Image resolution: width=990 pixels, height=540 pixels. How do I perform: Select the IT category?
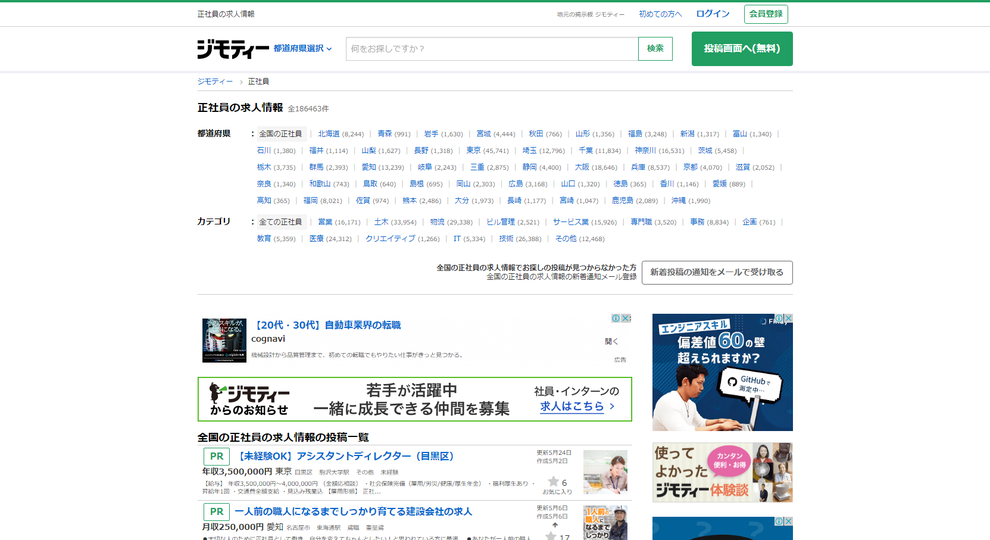tap(457, 239)
